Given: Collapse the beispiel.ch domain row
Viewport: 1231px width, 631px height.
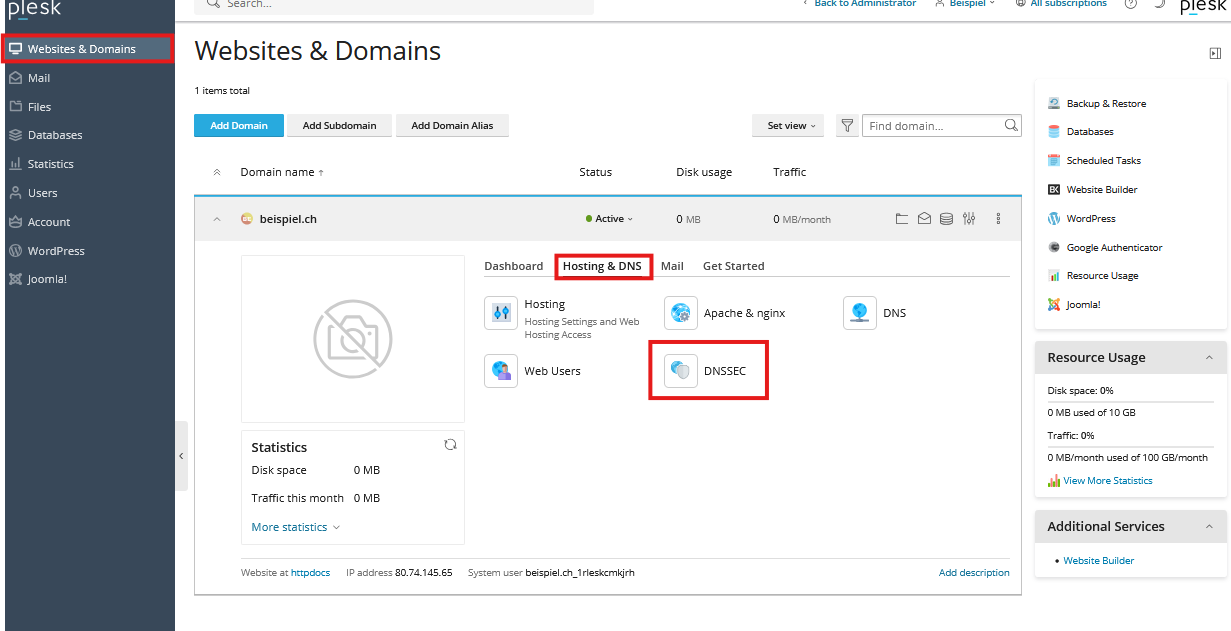Looking at the screenshot, I should coord(217,219).
